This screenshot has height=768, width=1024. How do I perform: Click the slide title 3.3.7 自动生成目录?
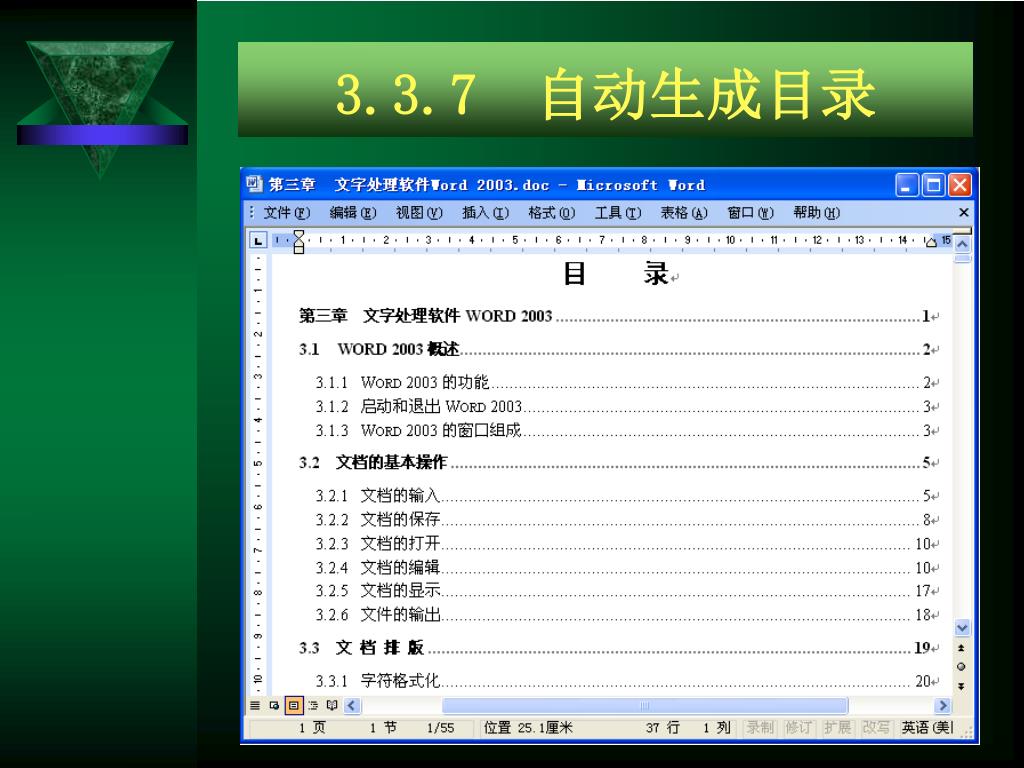605,95
